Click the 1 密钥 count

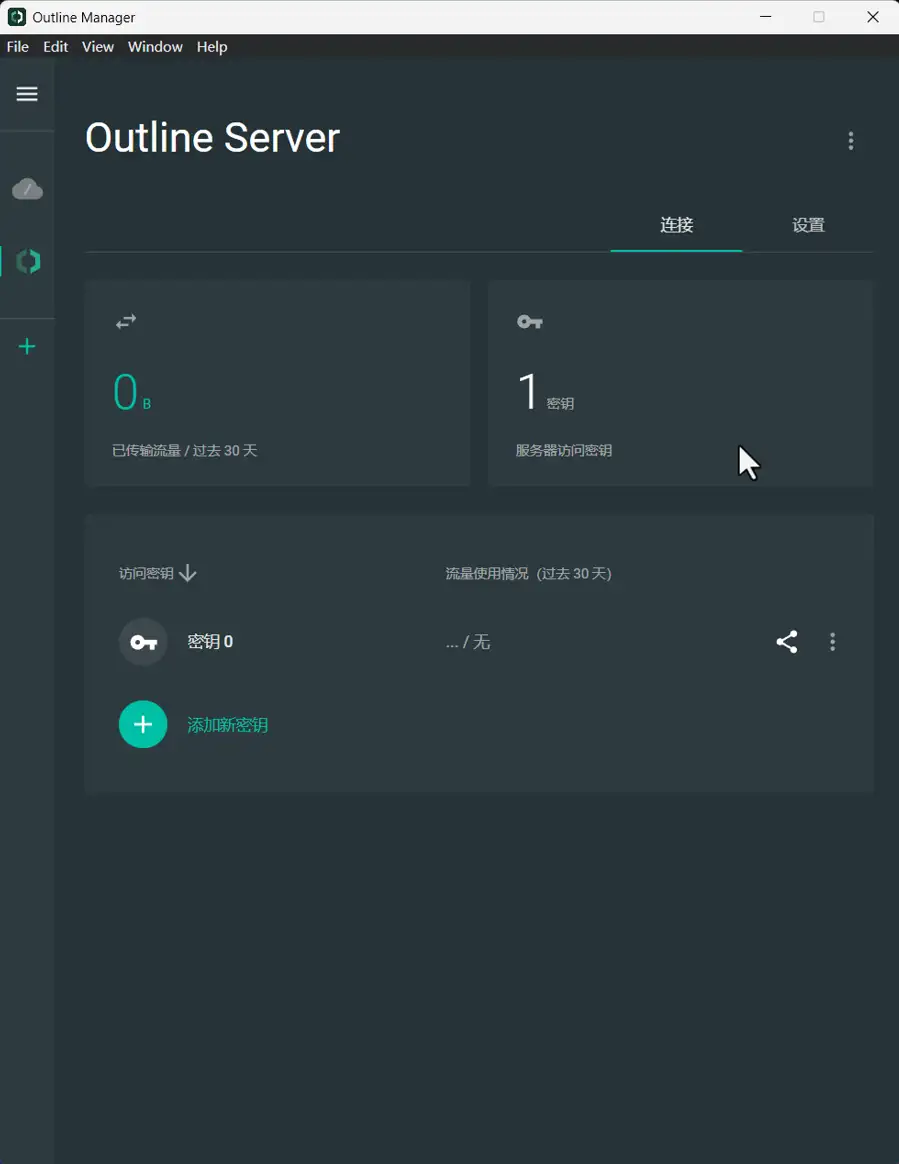point(546,392)
